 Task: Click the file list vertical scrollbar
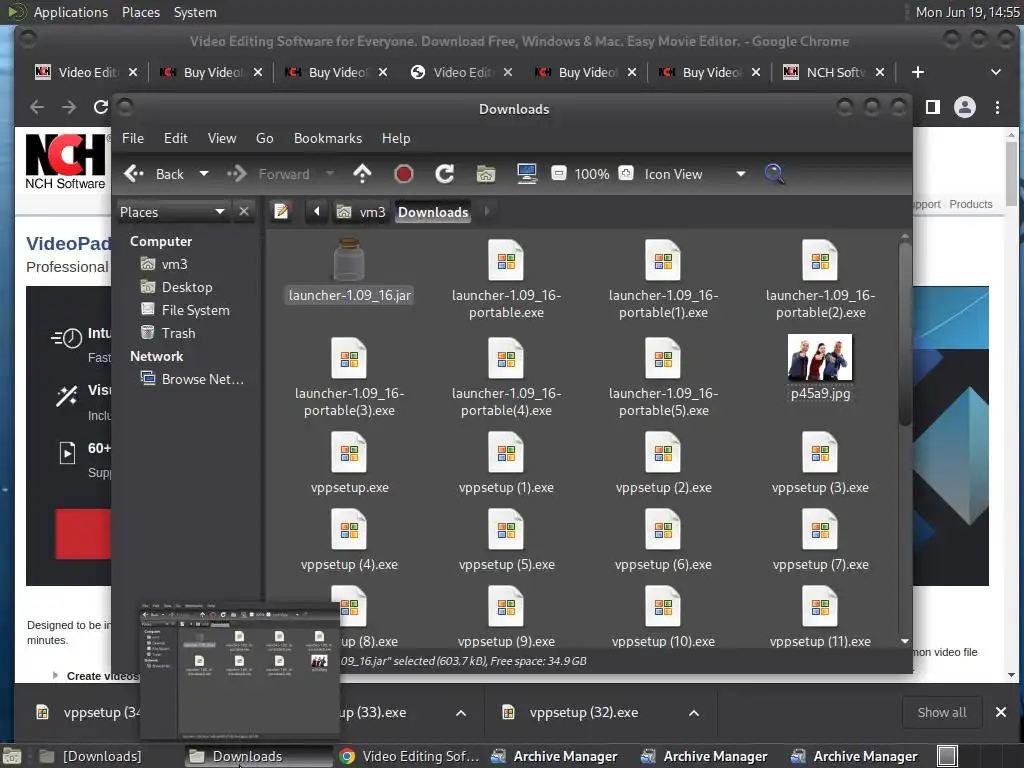tap(904, 334)
